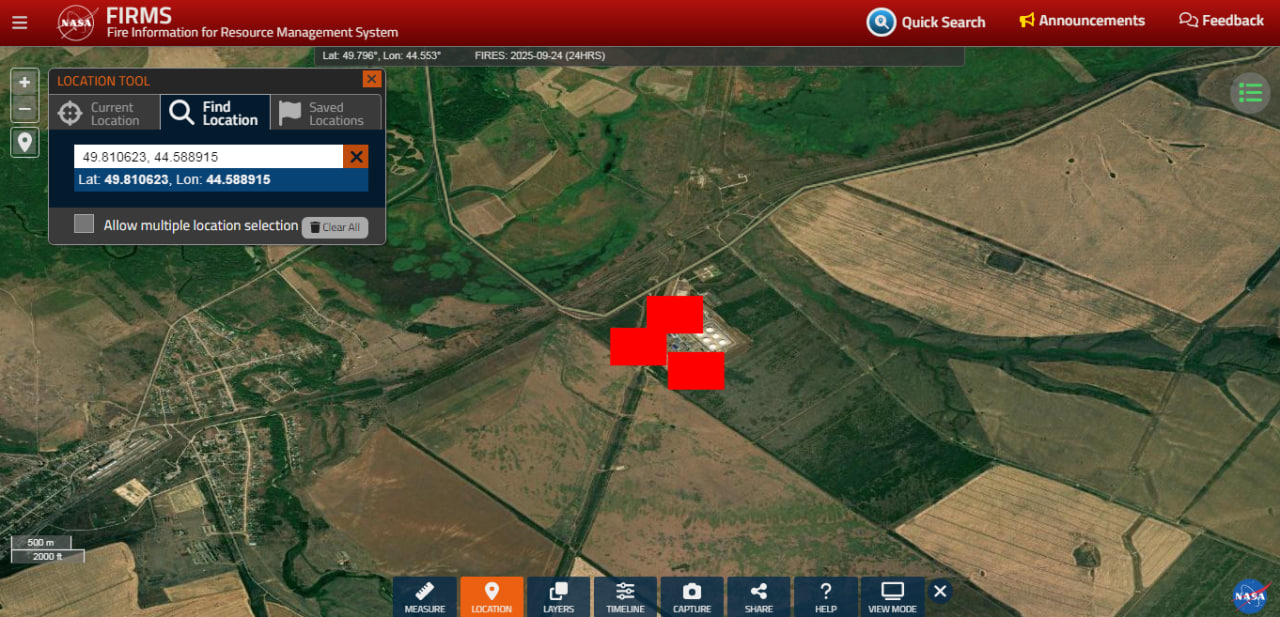This screenshot has width=1280, height=617.
Task: Click the red fire detection square
Action: point(675,314)
